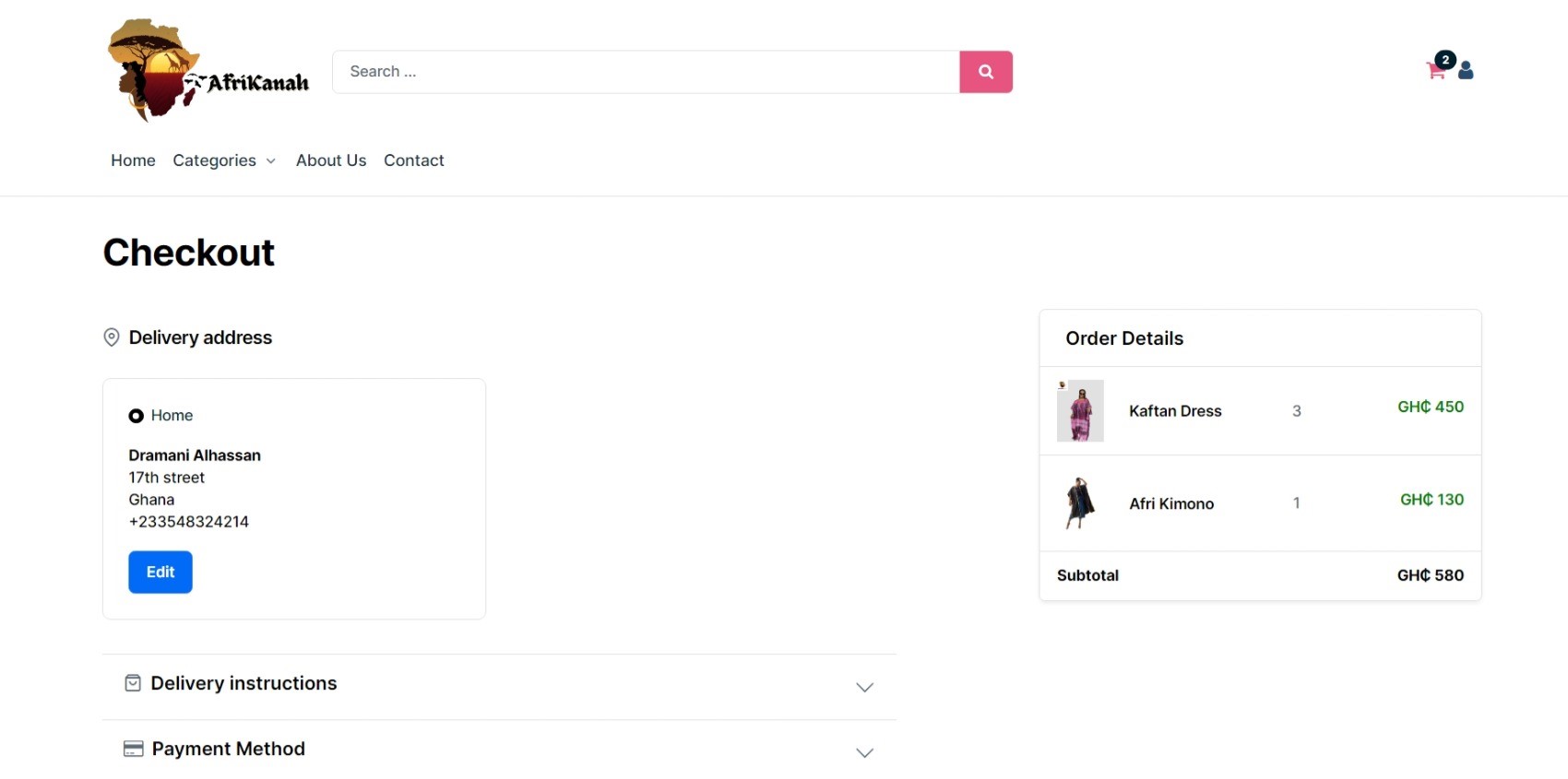Expand the Delivery instructions chevron
Screen dimensions: 1568x779
pyautogui.click(x=864, y=688)
